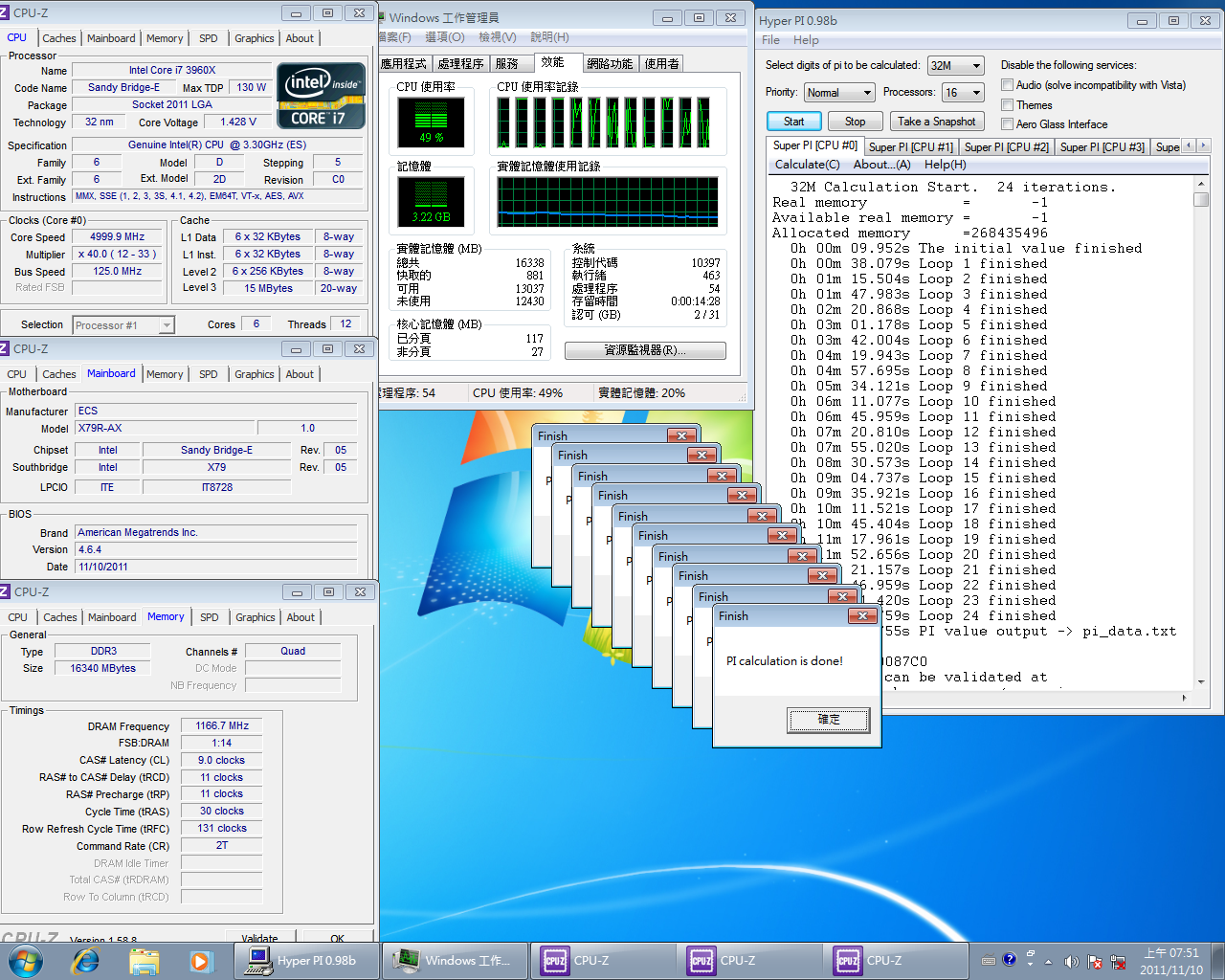
Task: Switch to Super PI [CPU #2] tab
Action: (1006, 146)
